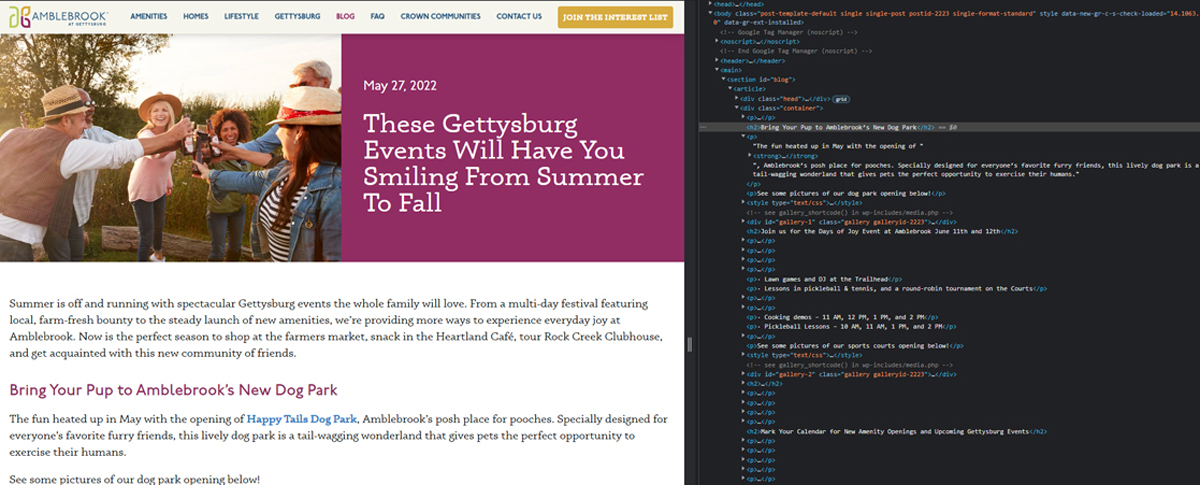Click Join the Interest List button
1200x485 pixels.
(615, 17)
